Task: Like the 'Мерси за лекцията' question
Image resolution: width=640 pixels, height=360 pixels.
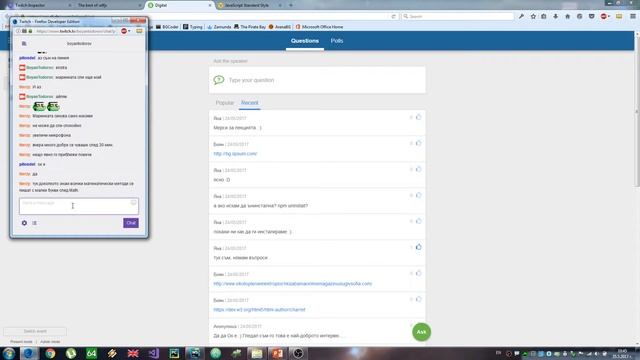Action: [418, 118]
